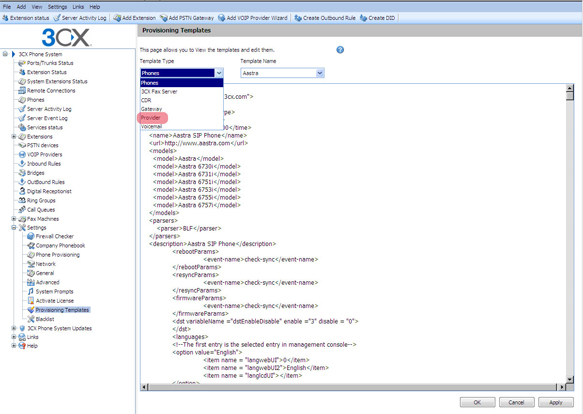The height and width of the screenshot is (414, 583).
Task: Expand the Links tree node
Action: [14, 337]
